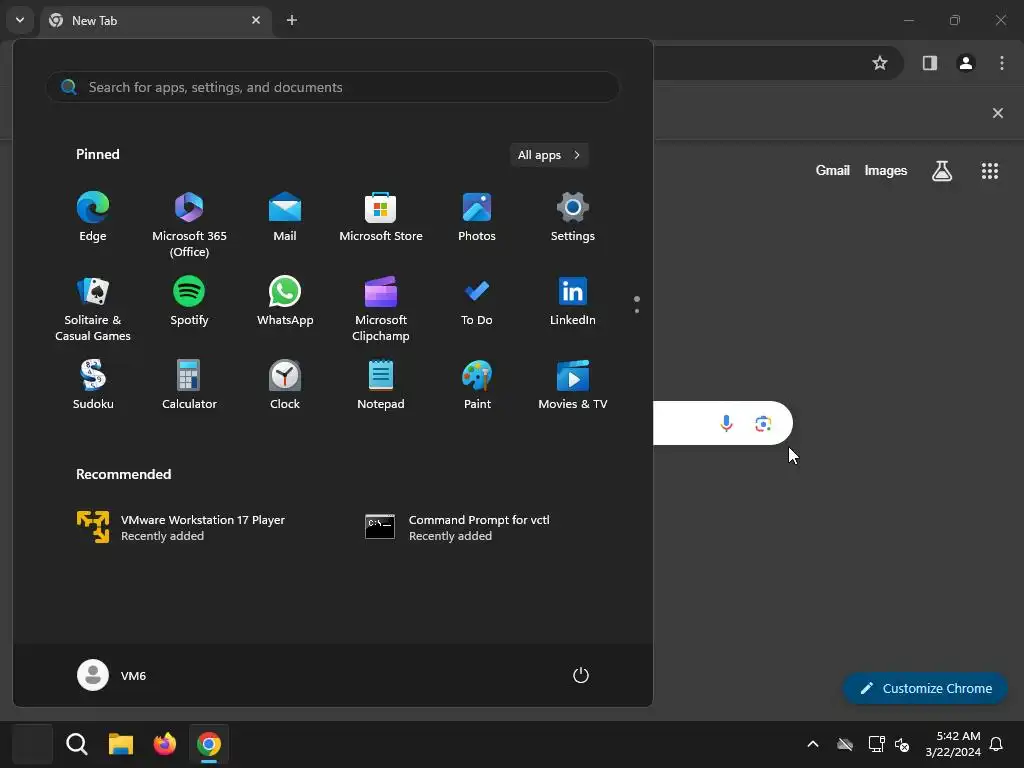Focus the Start menu search box

pyautogui.click(x=332, y=87)
